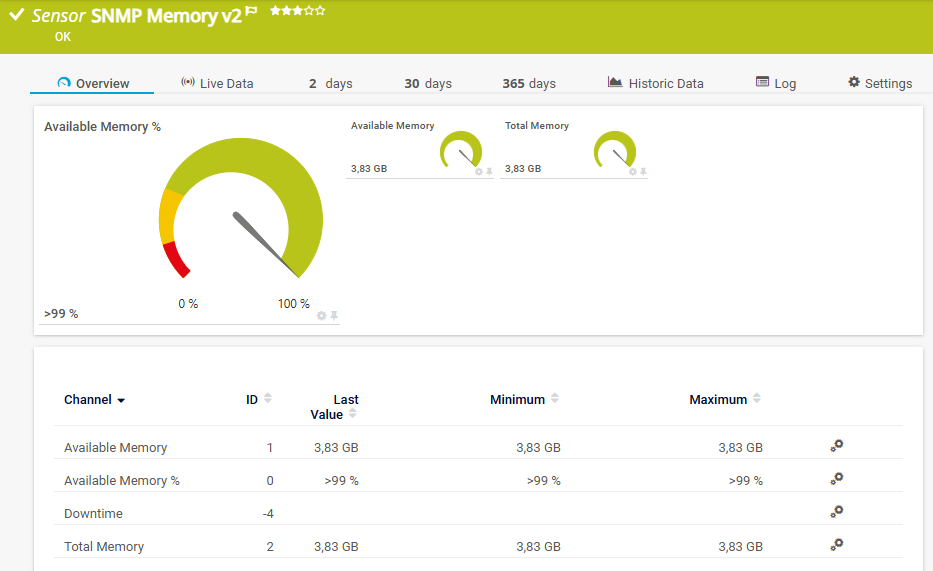Open the Settings tab
Image resolution: width=933 pixels, height=571 pixels.
click(880, 84)
